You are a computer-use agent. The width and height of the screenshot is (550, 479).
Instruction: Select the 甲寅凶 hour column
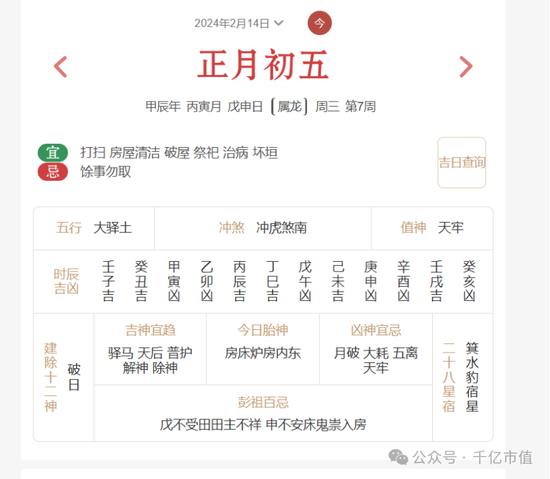point(174,282)
